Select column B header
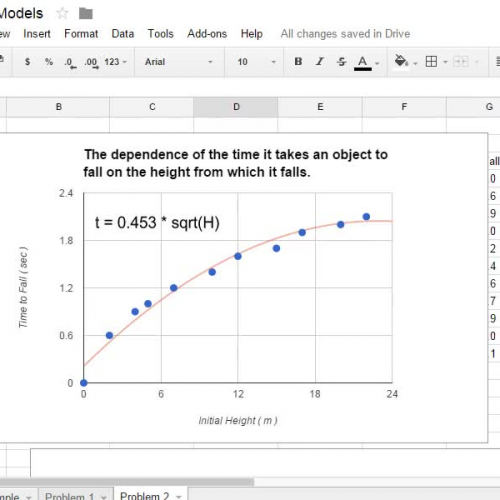Screen dimensions: 500x500 pos(58,107)
